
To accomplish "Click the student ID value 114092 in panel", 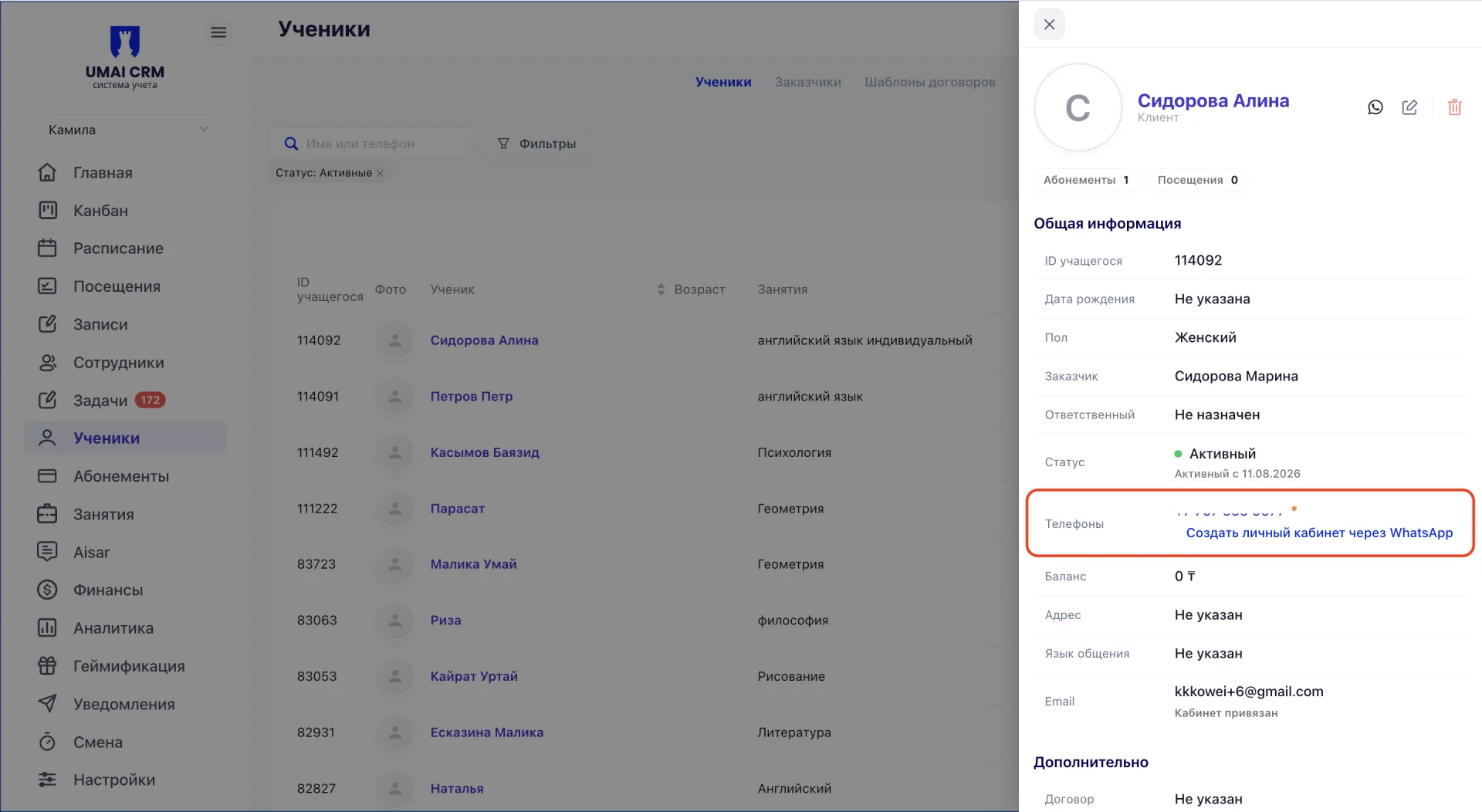I will click(x=1198, y=260).
